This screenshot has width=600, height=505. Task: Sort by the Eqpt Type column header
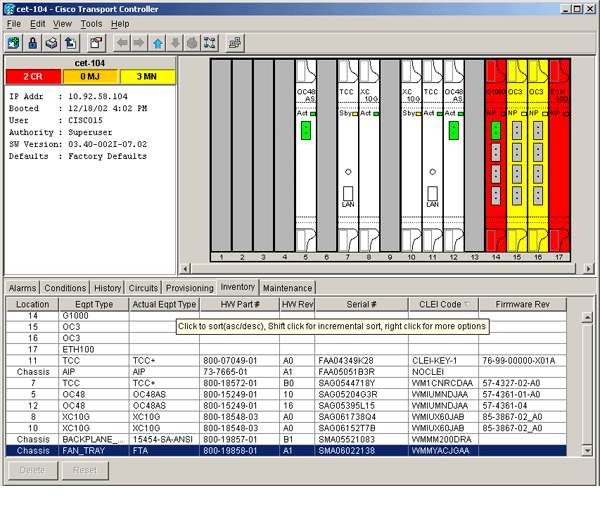click(x=94, y=305)
